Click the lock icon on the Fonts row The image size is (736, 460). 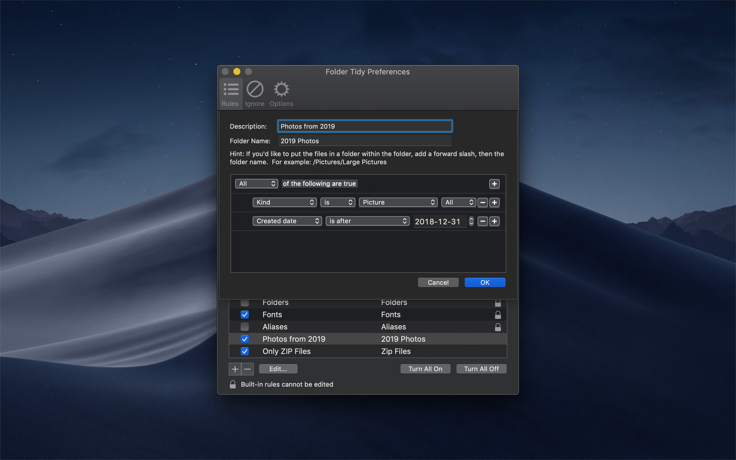[x=498, y=315]
